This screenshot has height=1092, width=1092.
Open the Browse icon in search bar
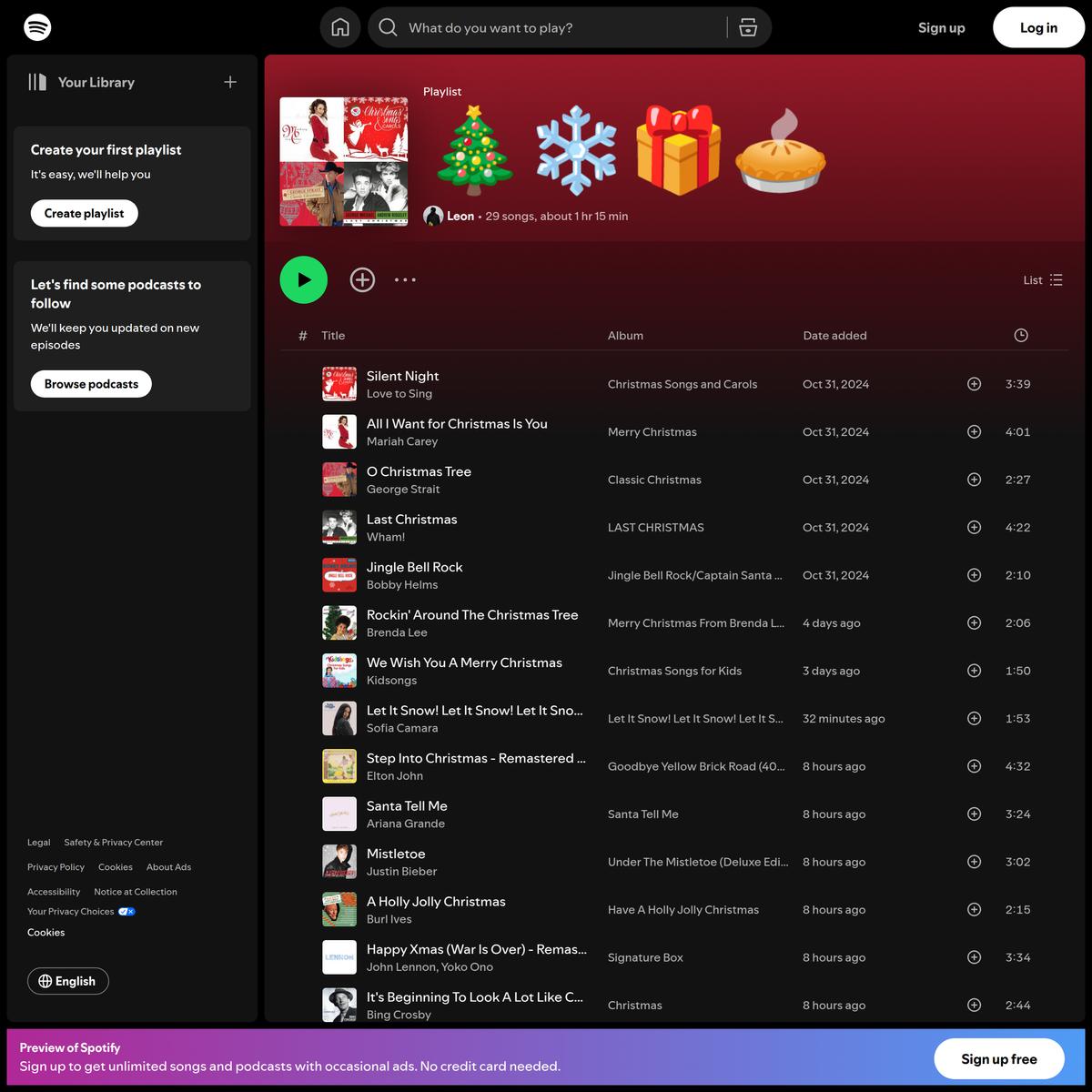(748, 27)
